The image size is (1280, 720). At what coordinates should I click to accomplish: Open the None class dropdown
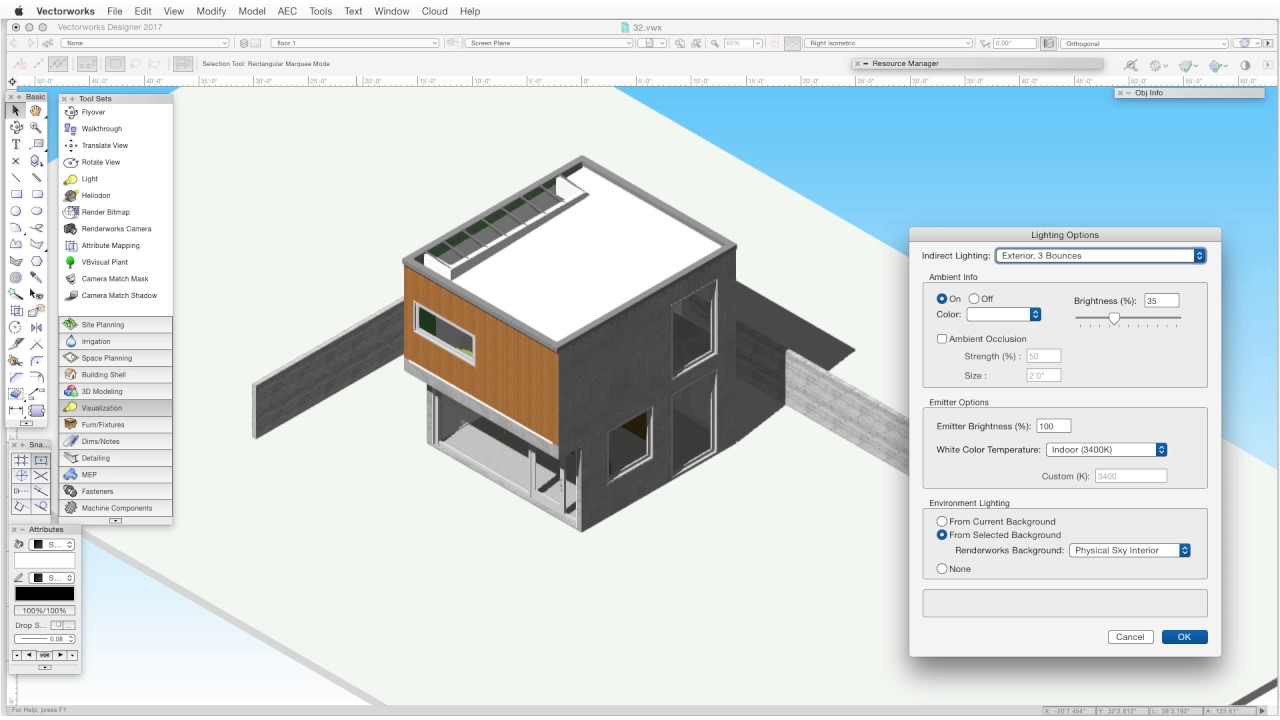[144, 43]
